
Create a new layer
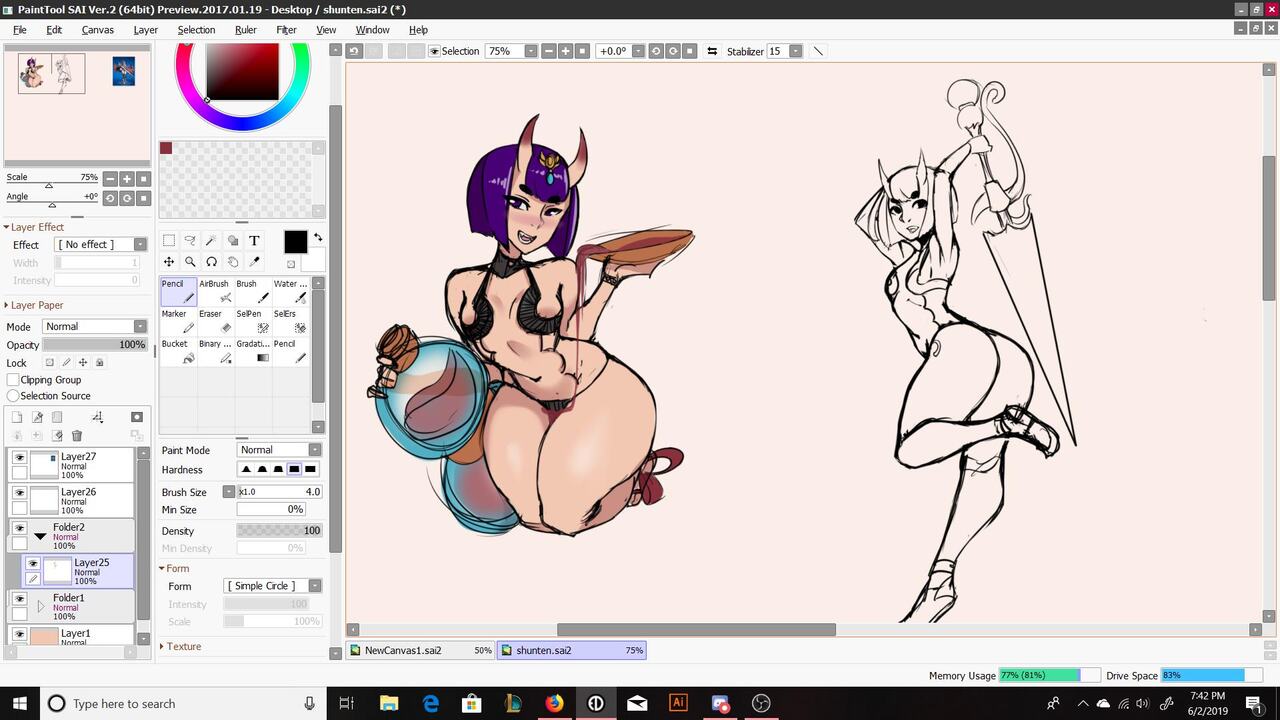pyautogui.click(x=17, y=417)
